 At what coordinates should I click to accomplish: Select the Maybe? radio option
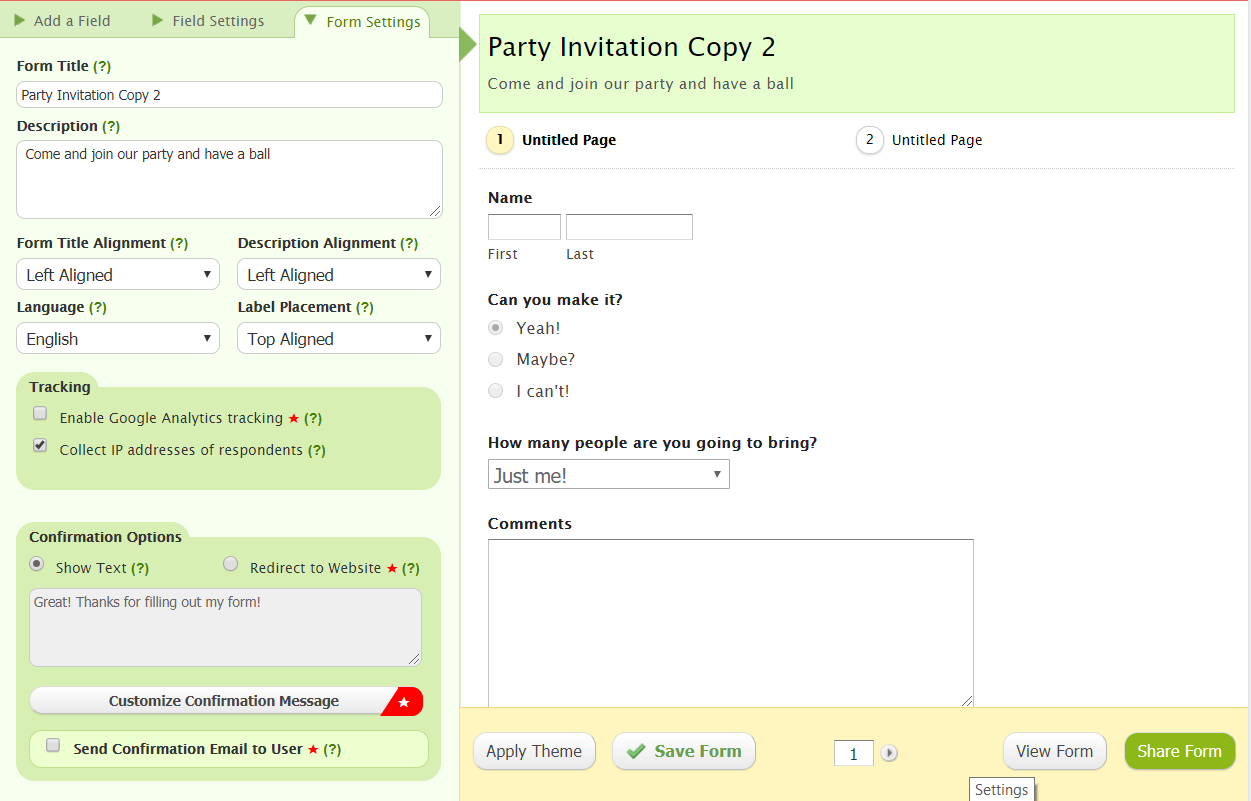tap(495, 359)
